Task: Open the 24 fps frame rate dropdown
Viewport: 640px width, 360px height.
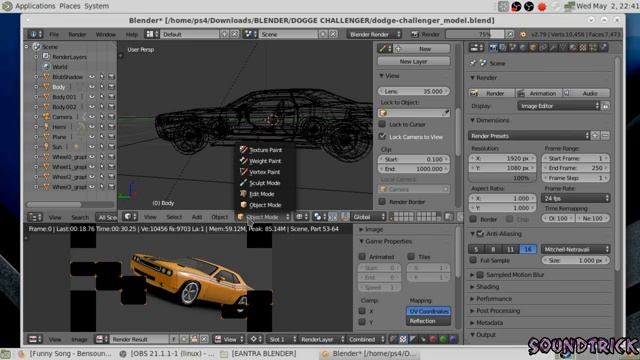Action: point(576,198)
